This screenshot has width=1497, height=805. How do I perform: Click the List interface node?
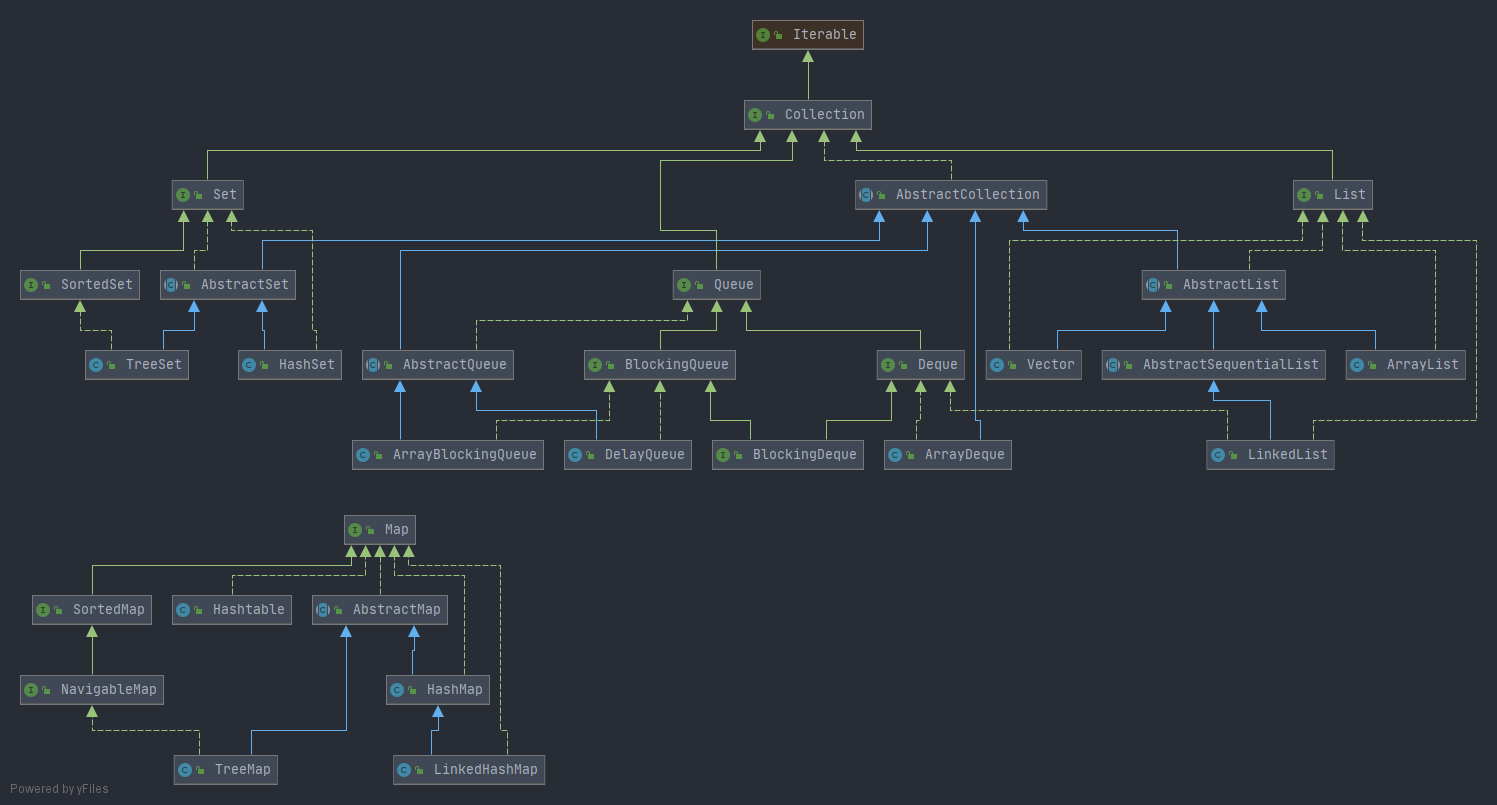tap(1332, 195)
